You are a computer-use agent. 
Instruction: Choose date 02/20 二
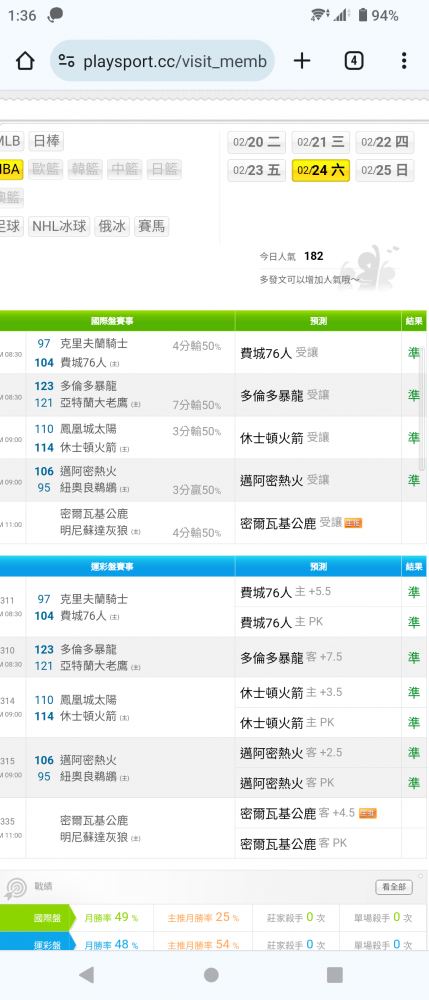tap(257, 142)
